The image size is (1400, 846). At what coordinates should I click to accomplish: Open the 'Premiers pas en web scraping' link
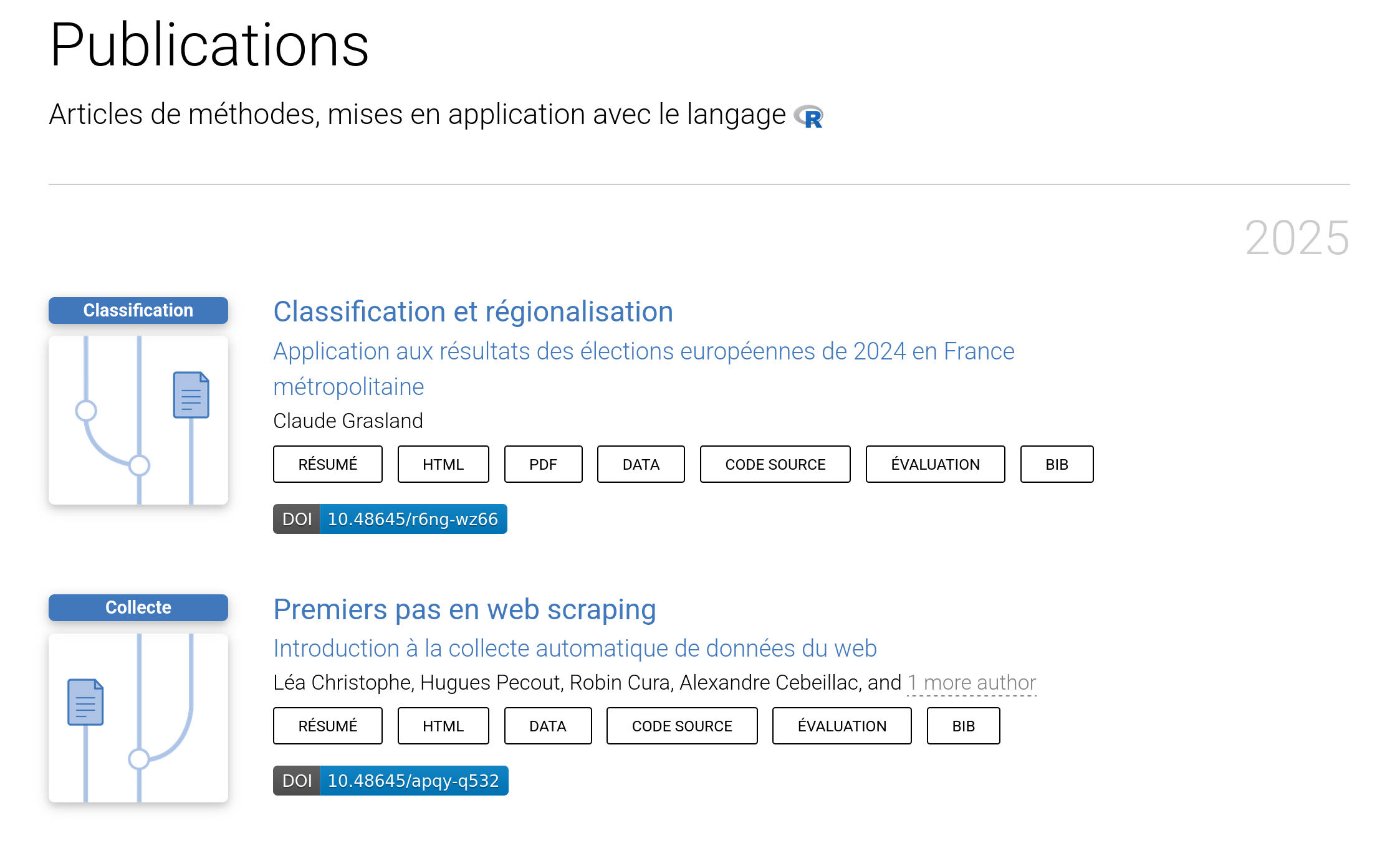click(464, 609)
